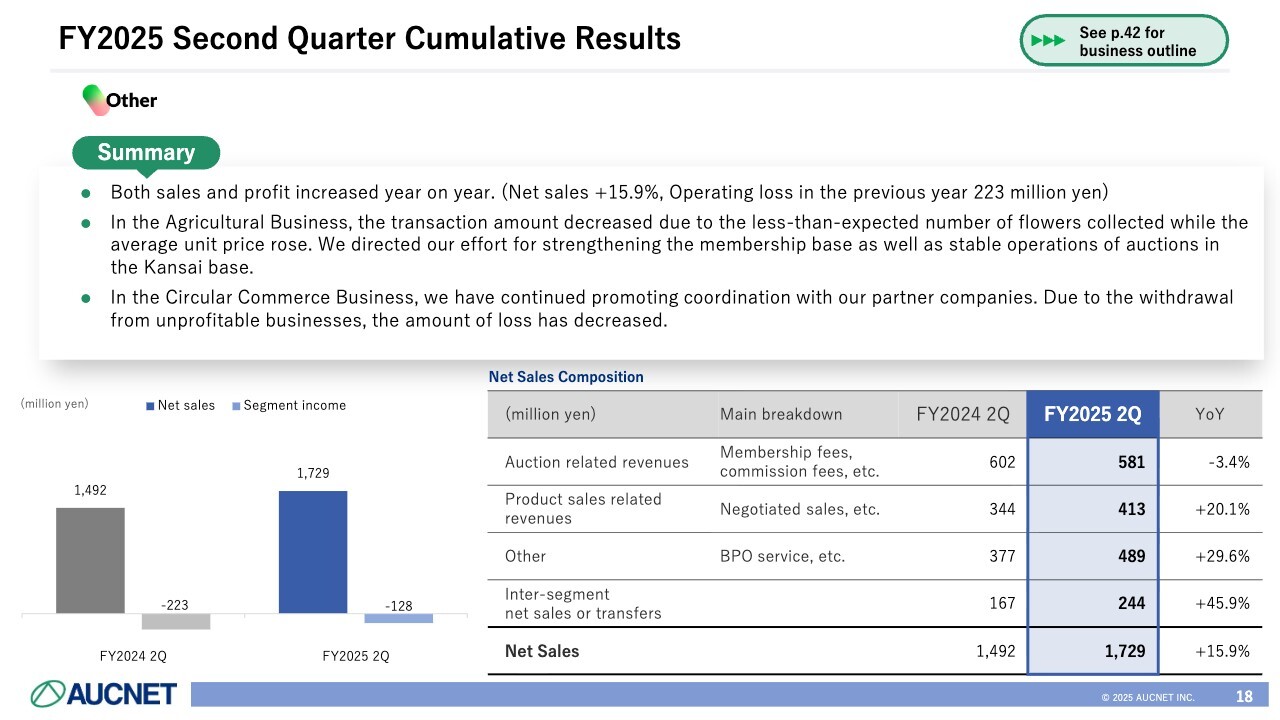Viewport: 1280px width, 720px height.
Task: Click the light blue Segment income legend swatch
Action: click(x=236, y=406)
